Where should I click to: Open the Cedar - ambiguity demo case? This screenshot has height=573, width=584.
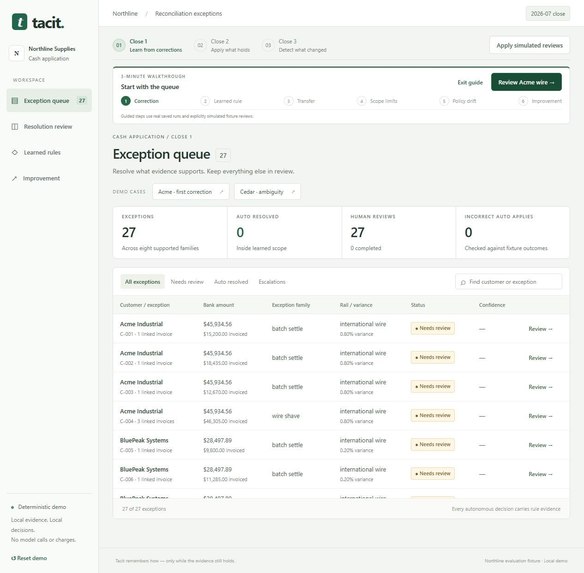pos(267,192)
